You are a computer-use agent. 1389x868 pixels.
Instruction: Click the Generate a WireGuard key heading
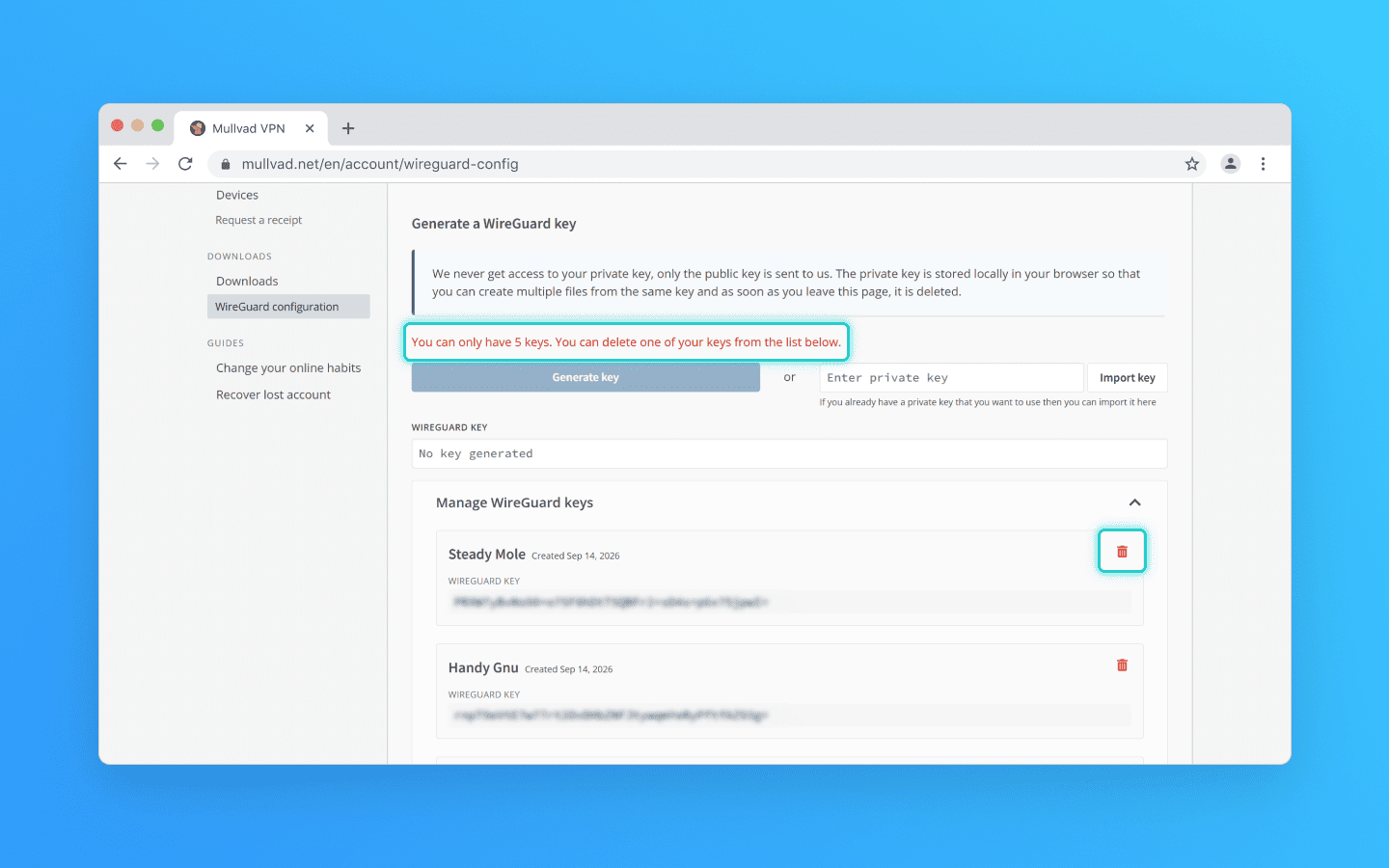[494, 224]
